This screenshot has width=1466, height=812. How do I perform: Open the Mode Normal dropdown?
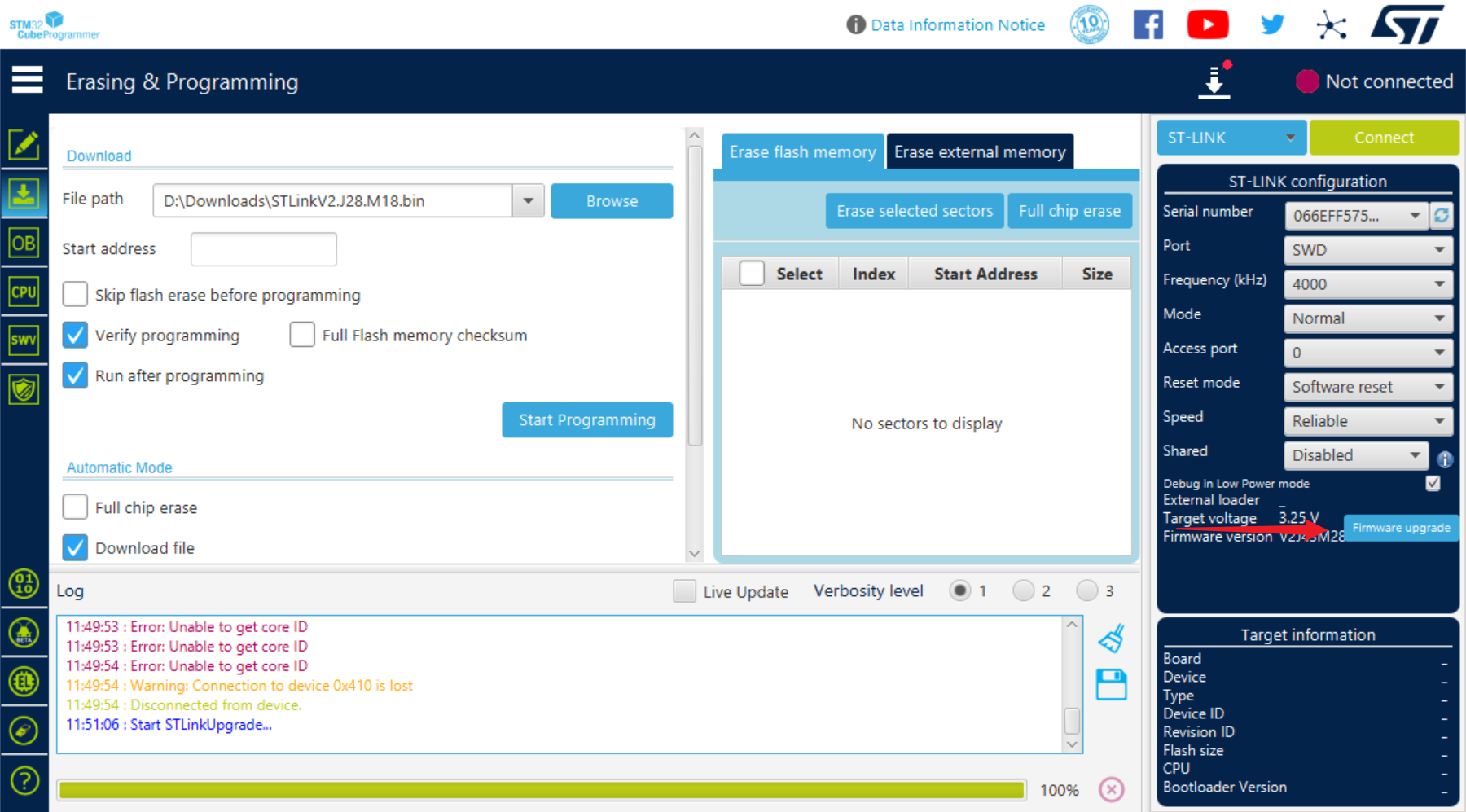point(1368,318)
